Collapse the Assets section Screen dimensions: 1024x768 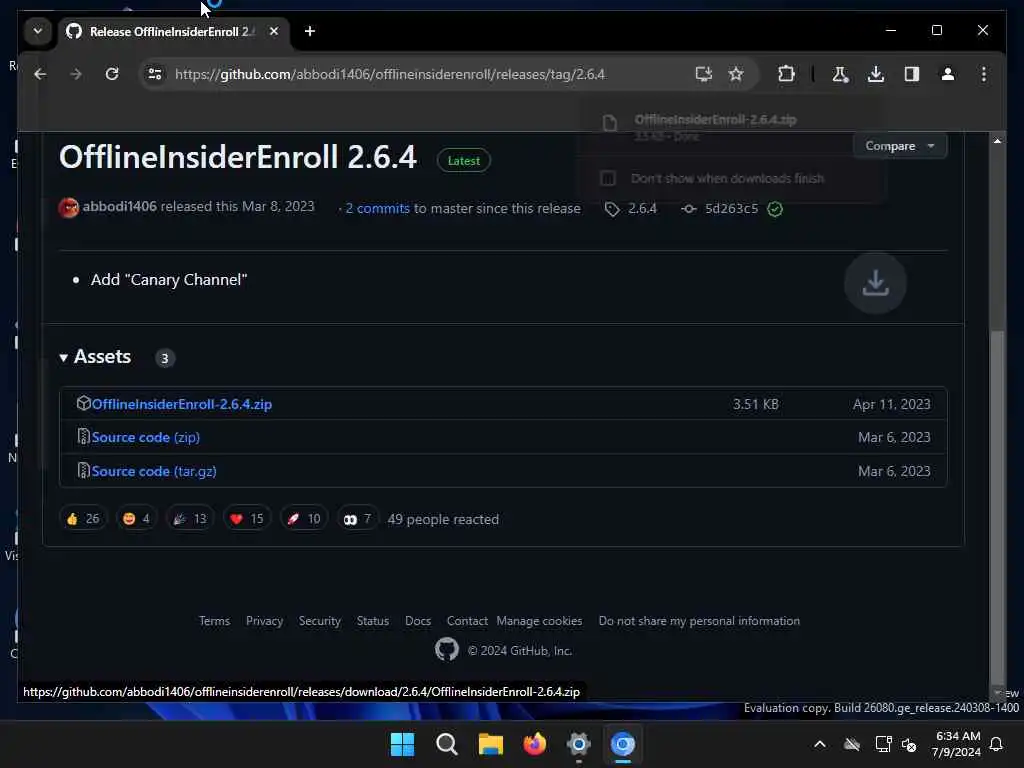click(95, 357)
